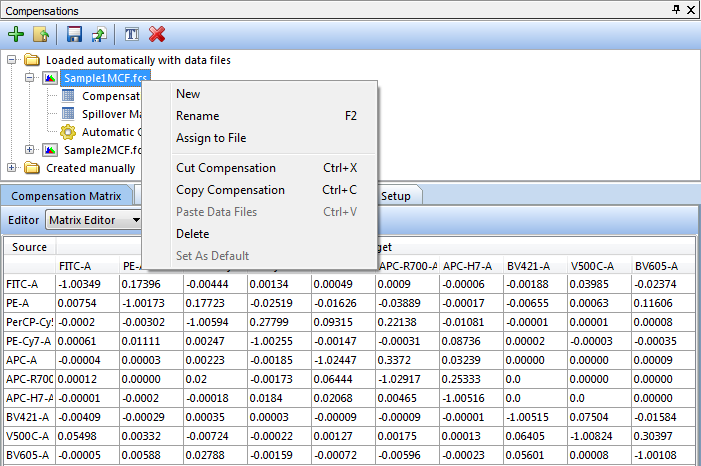Click the Spillover Matrix grid icon
Screen dimensions: 701x466
click(68, 114)
